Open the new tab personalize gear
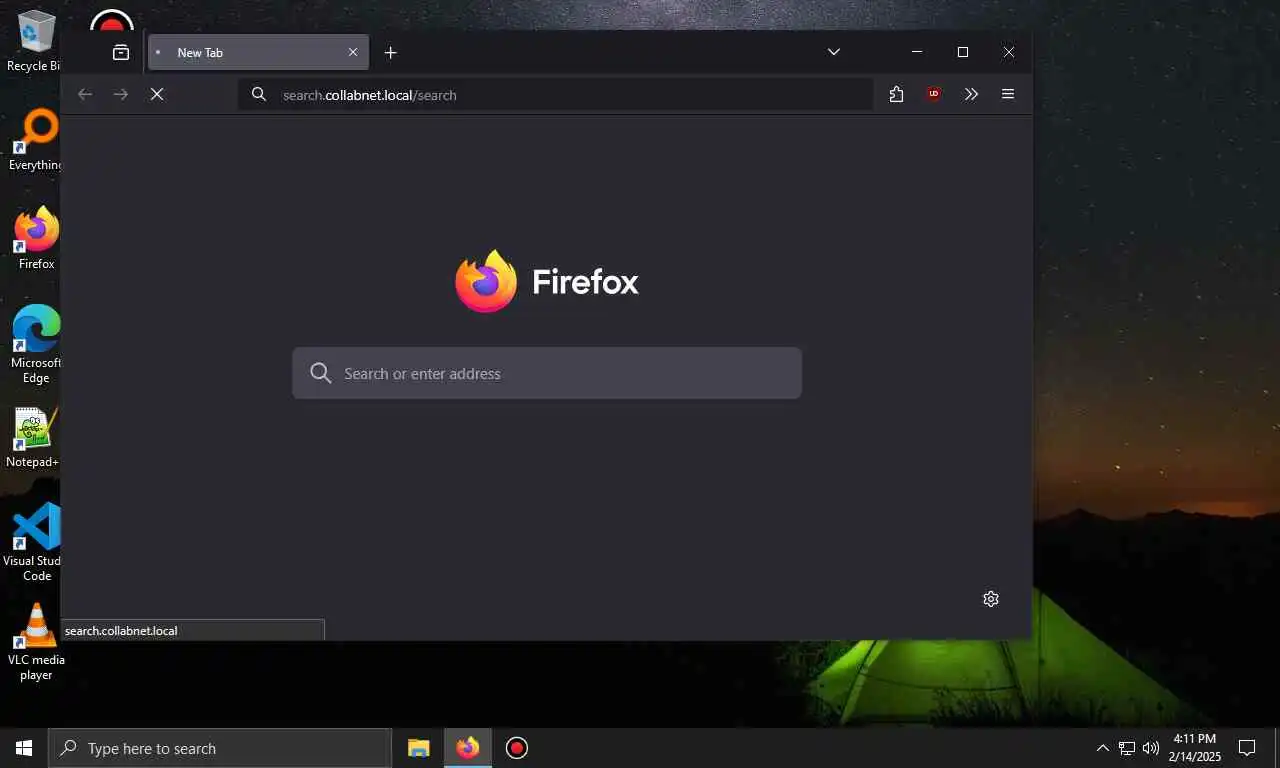The height and width of the screenshot is (768, 1280). (x=991, y=599)
